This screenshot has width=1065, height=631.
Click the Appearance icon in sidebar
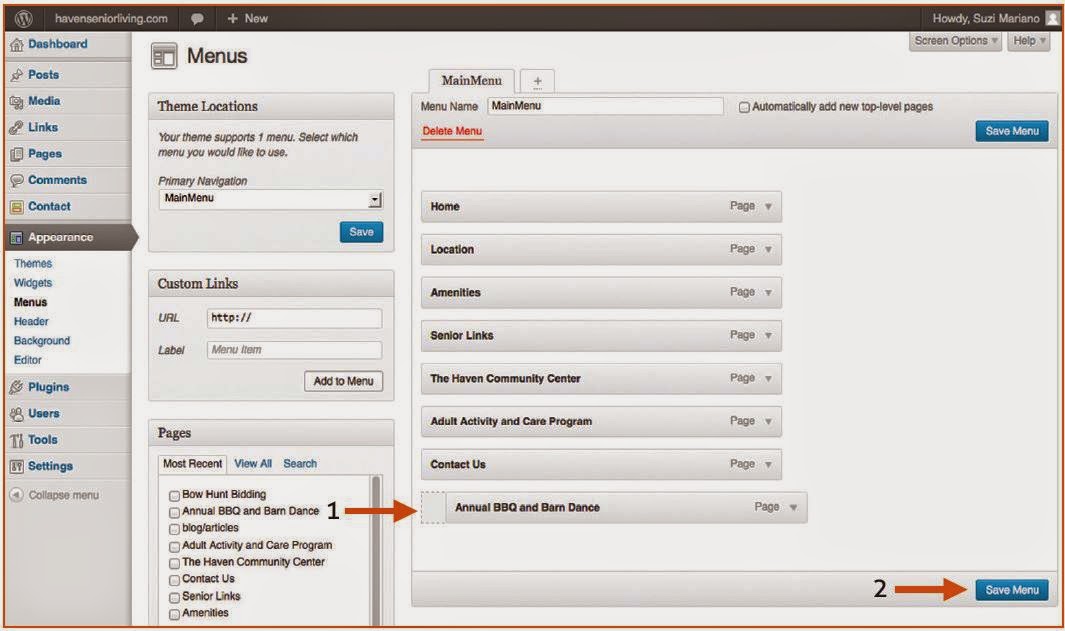pos(16,238)
